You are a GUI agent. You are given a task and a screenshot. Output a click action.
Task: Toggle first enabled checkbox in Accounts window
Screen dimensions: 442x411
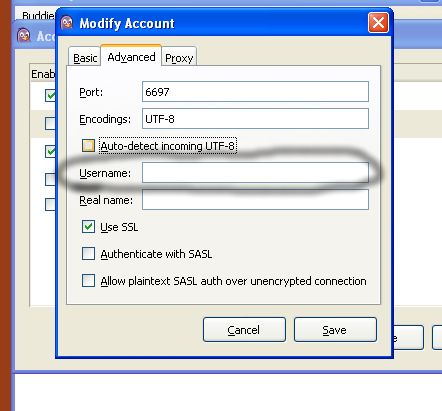pos(50,95)
